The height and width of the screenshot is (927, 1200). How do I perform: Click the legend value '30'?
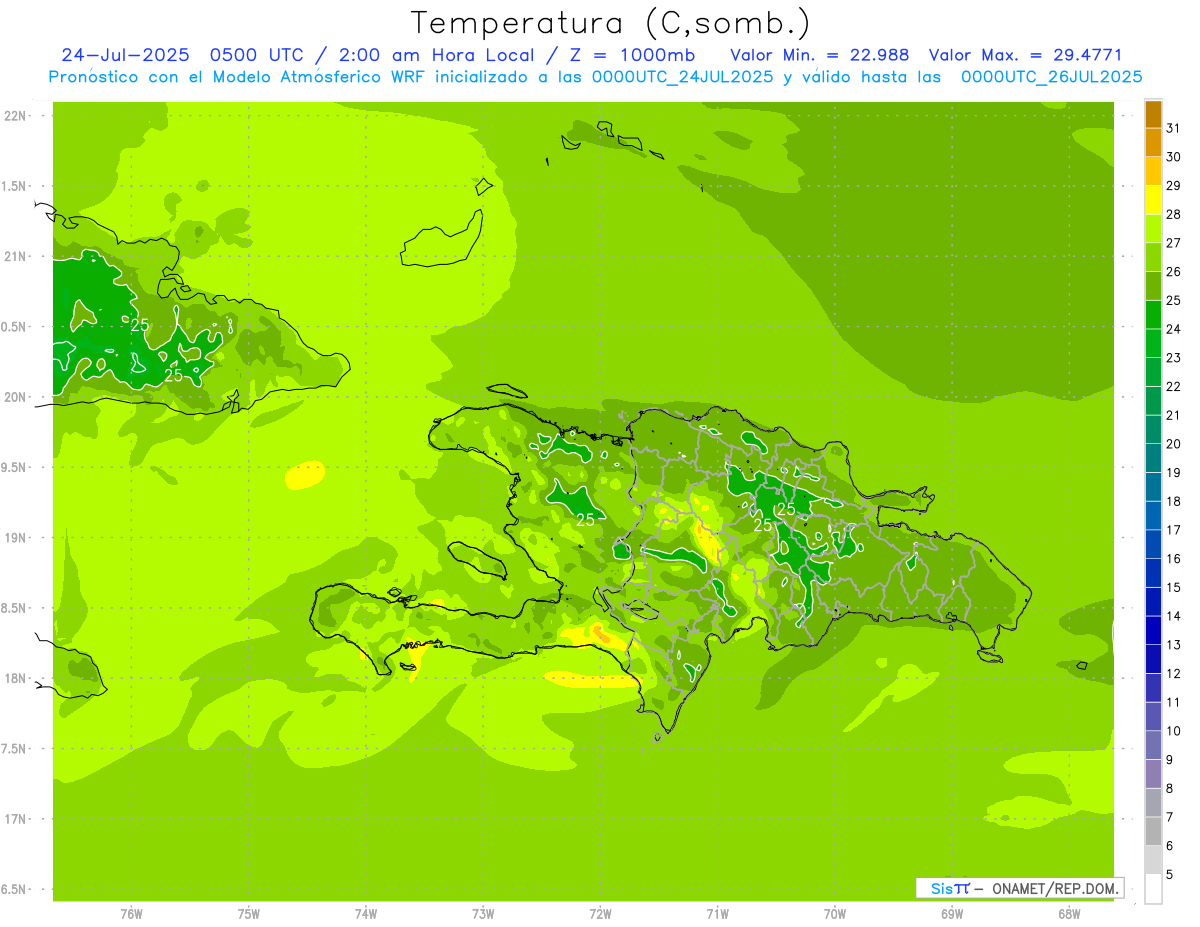click(x=1174, y=157)
